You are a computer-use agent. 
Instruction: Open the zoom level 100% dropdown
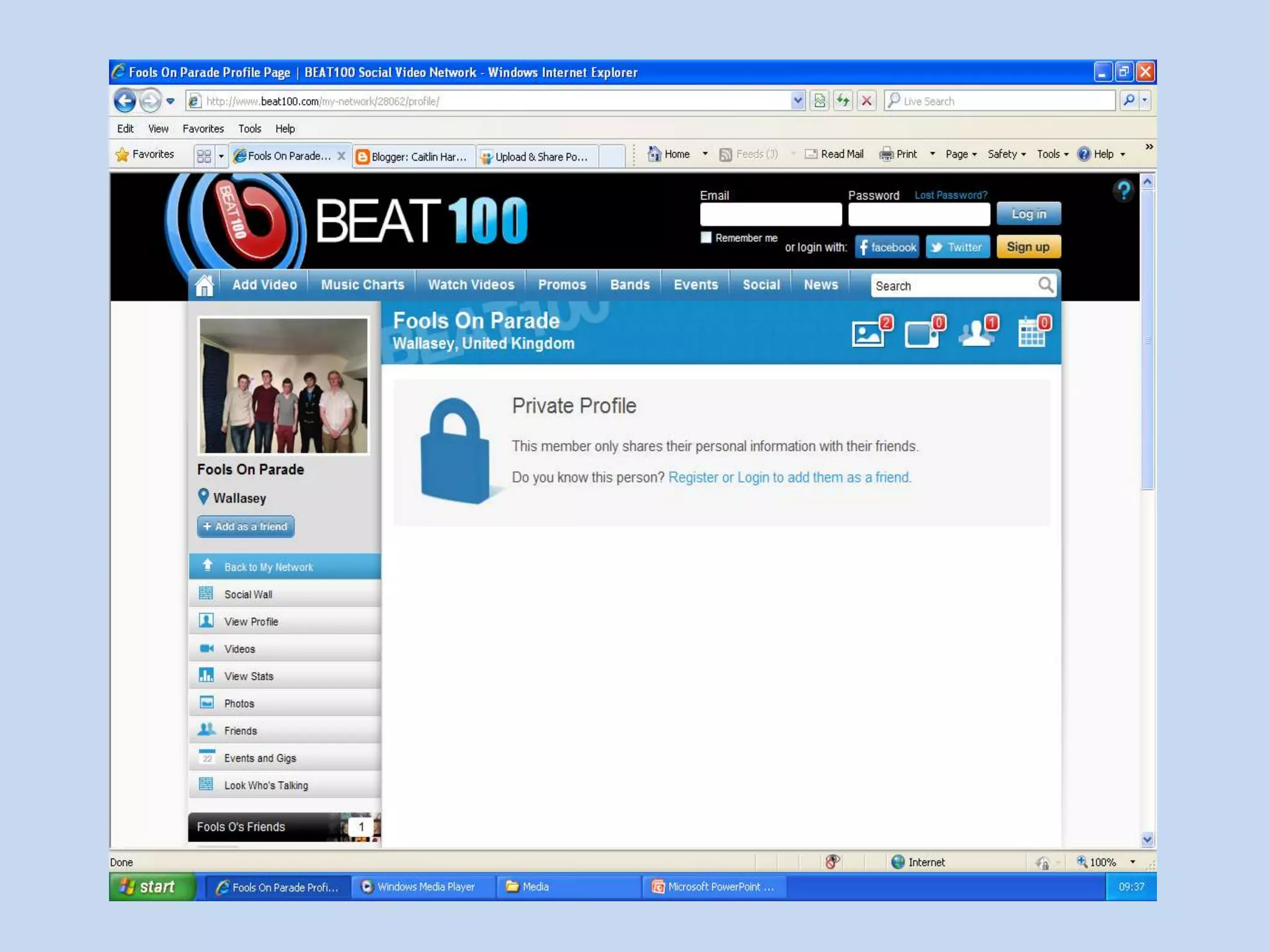[1132, 862]
